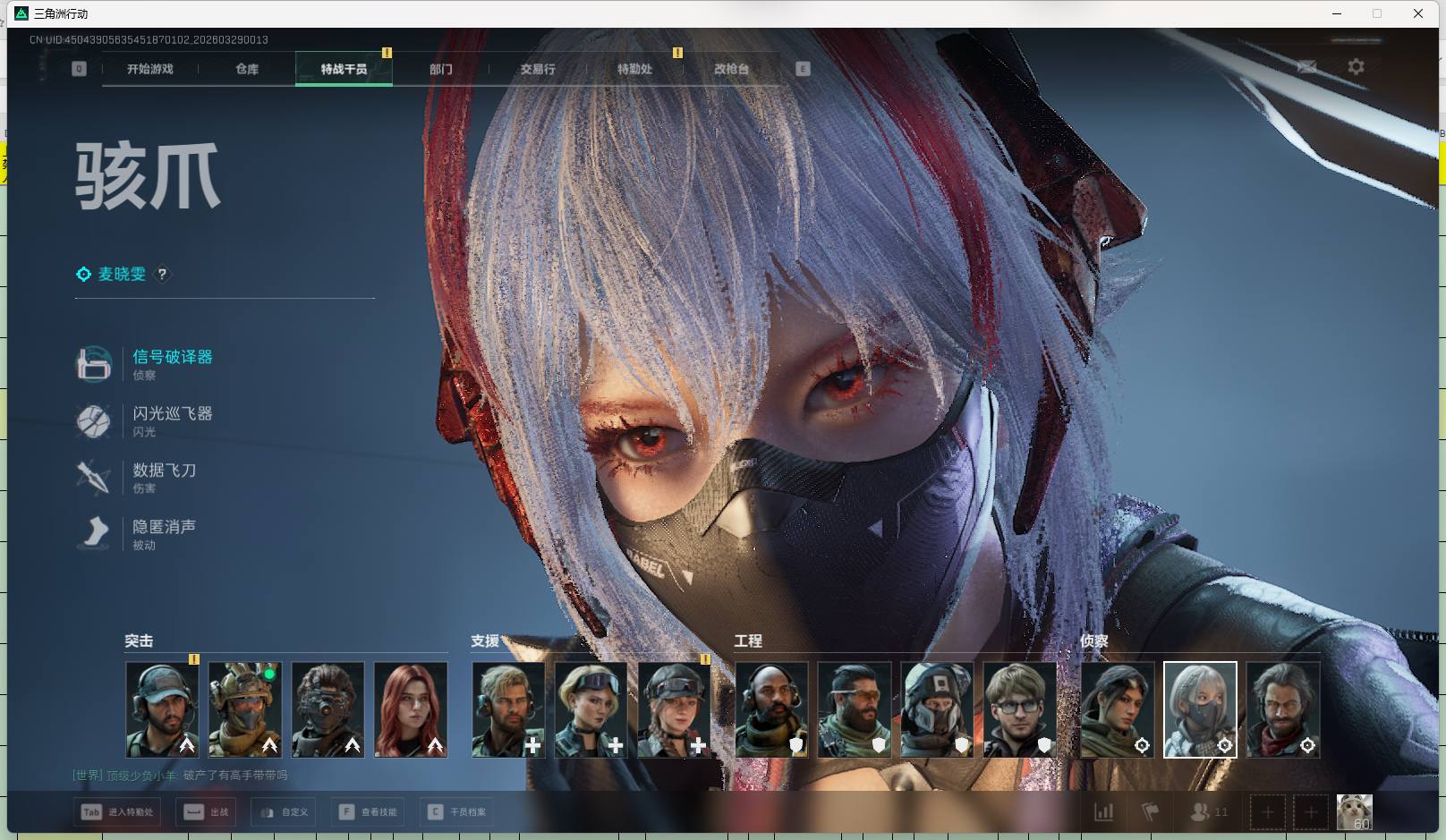Image resolution: width=1446 pixels, height=840 pixels.
Task: Open the flag icon in bottom bar
Action: 1151,812
